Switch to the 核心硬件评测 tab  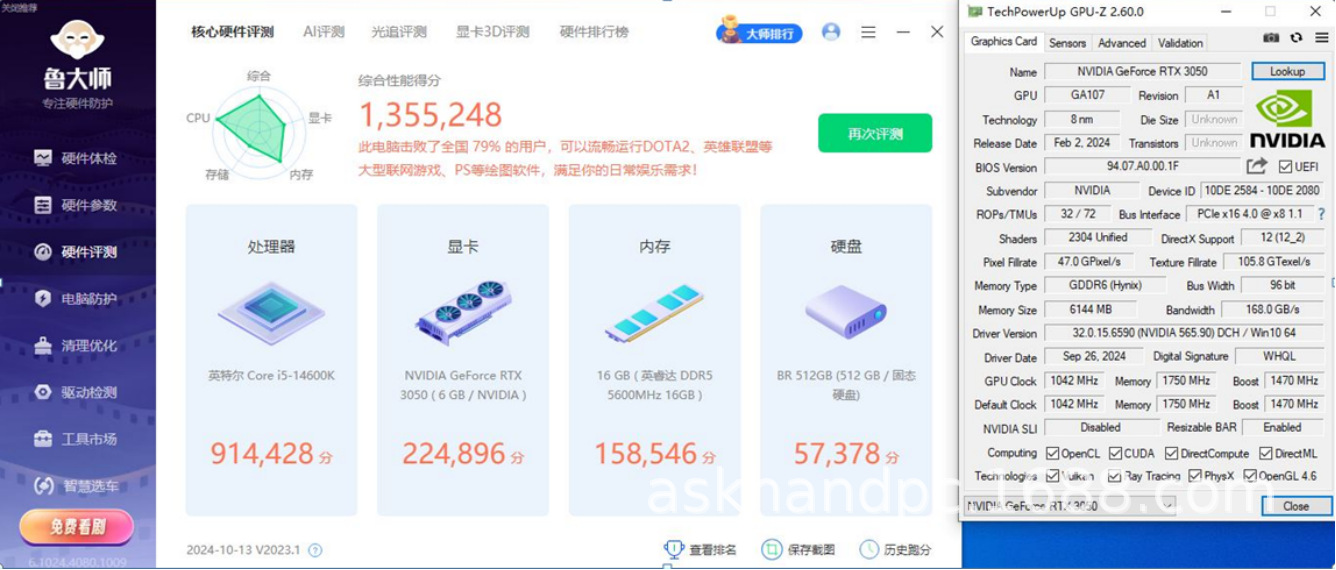pos(233,32)
